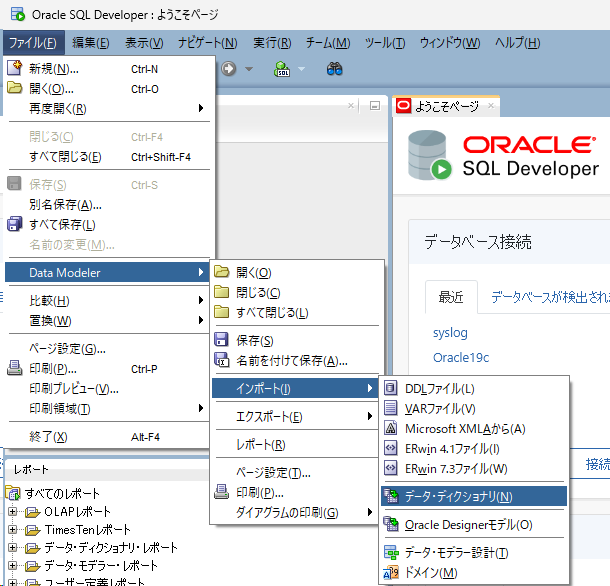Switch to the 最近 tab
Screen dimensions: 610x586
451,297
